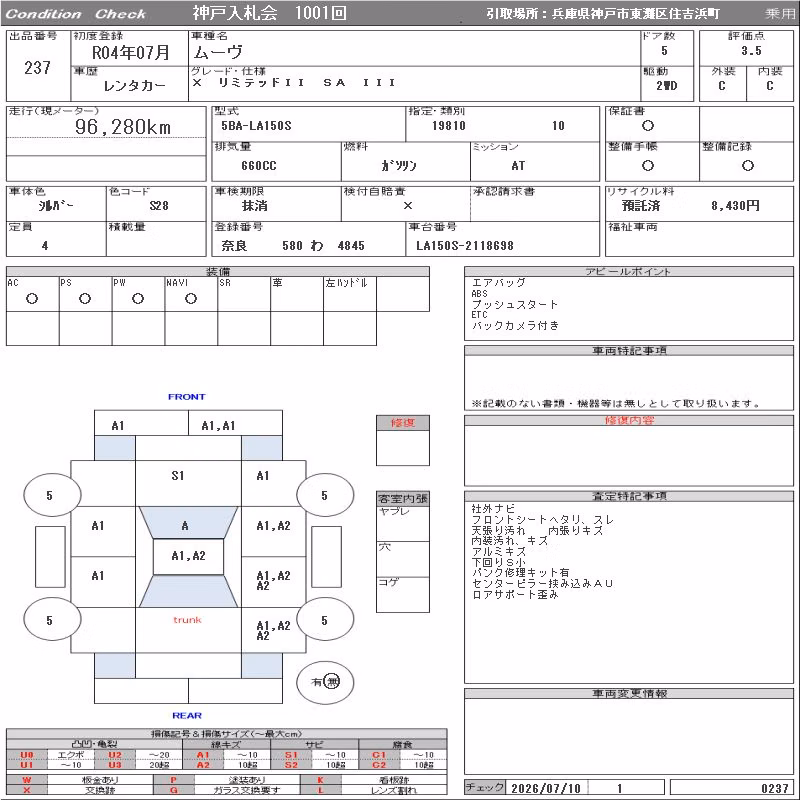800x800 pixels.
Task: Click interior grade C under 内装
Action: pyautogui.click(x=769, y=86)
